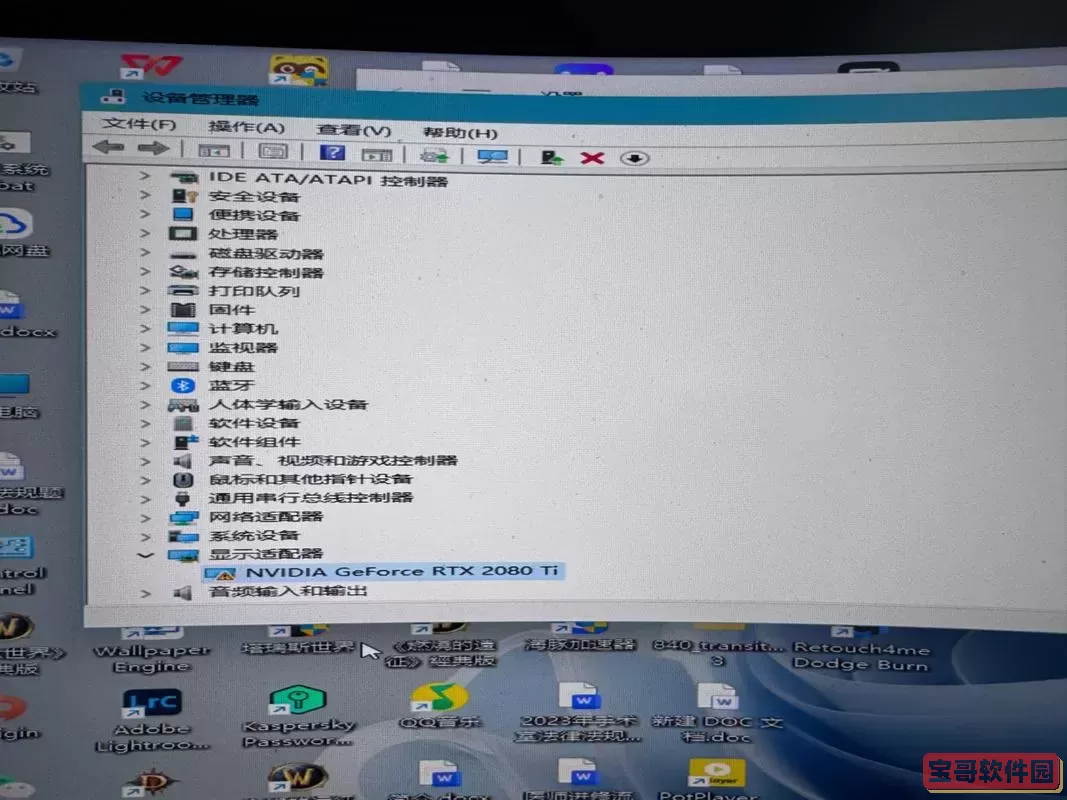The image size is (1067, 800).
Task: Click the Help question-mark toolbar icon
Action: pos(332,153)
